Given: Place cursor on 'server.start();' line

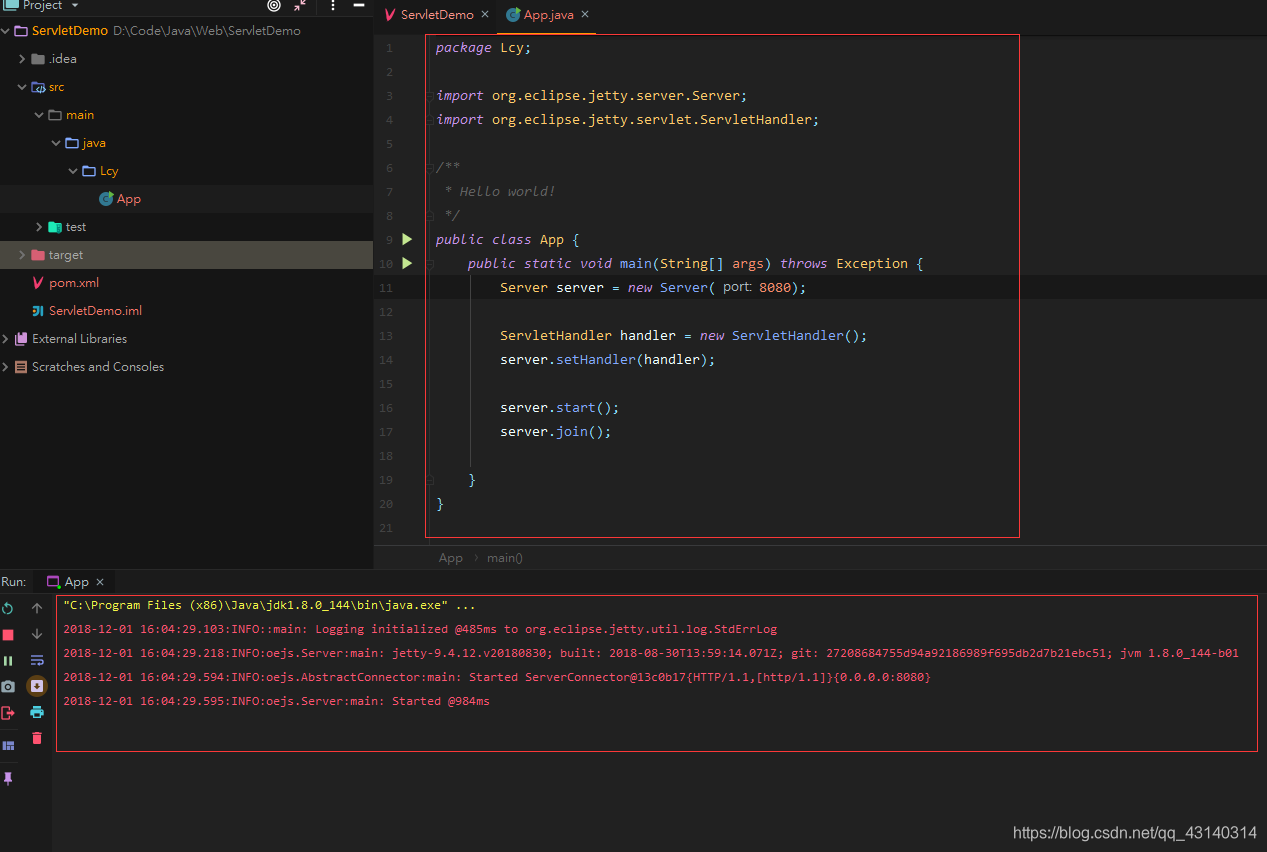Looking at the screenshot, I should pyautogui.click(x=560, y=408).
